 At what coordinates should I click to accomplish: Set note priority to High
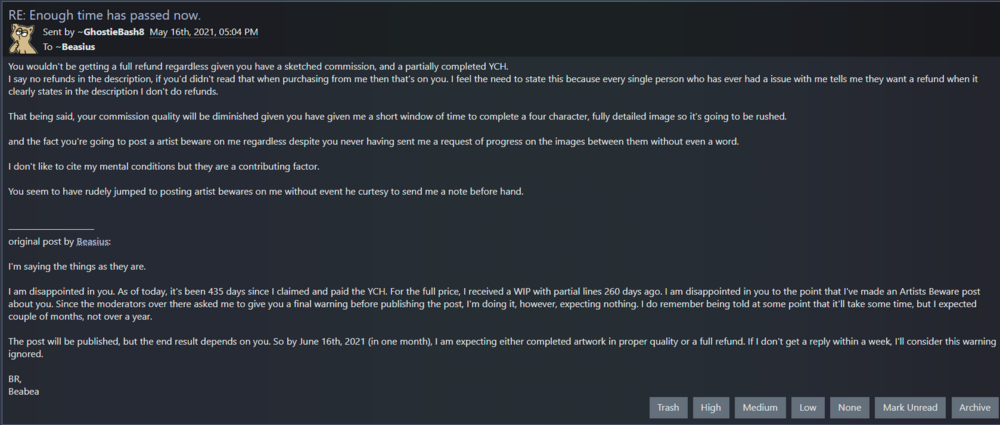[710, 408]
